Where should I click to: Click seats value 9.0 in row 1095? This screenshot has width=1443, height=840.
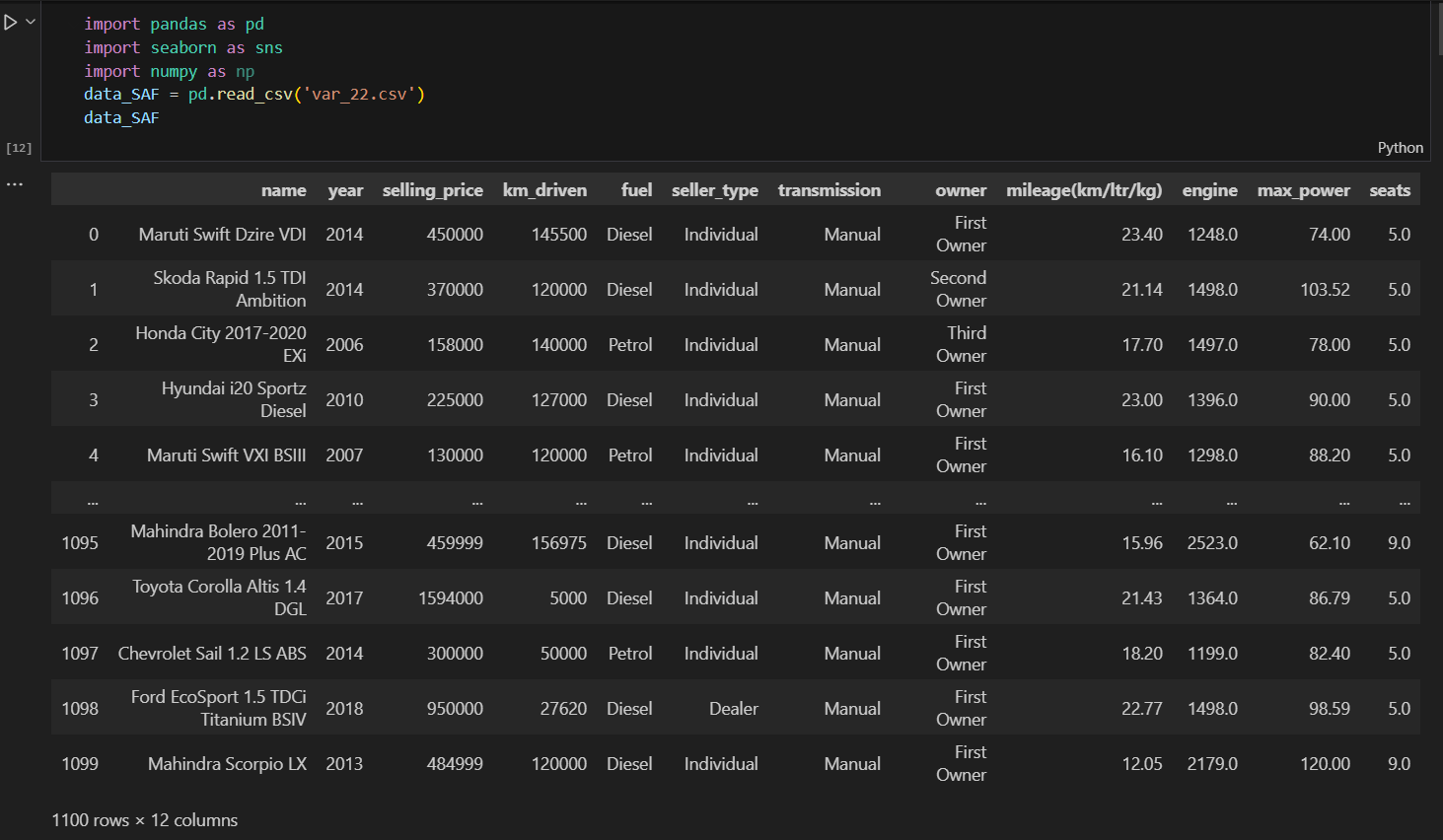point(1399,543)
